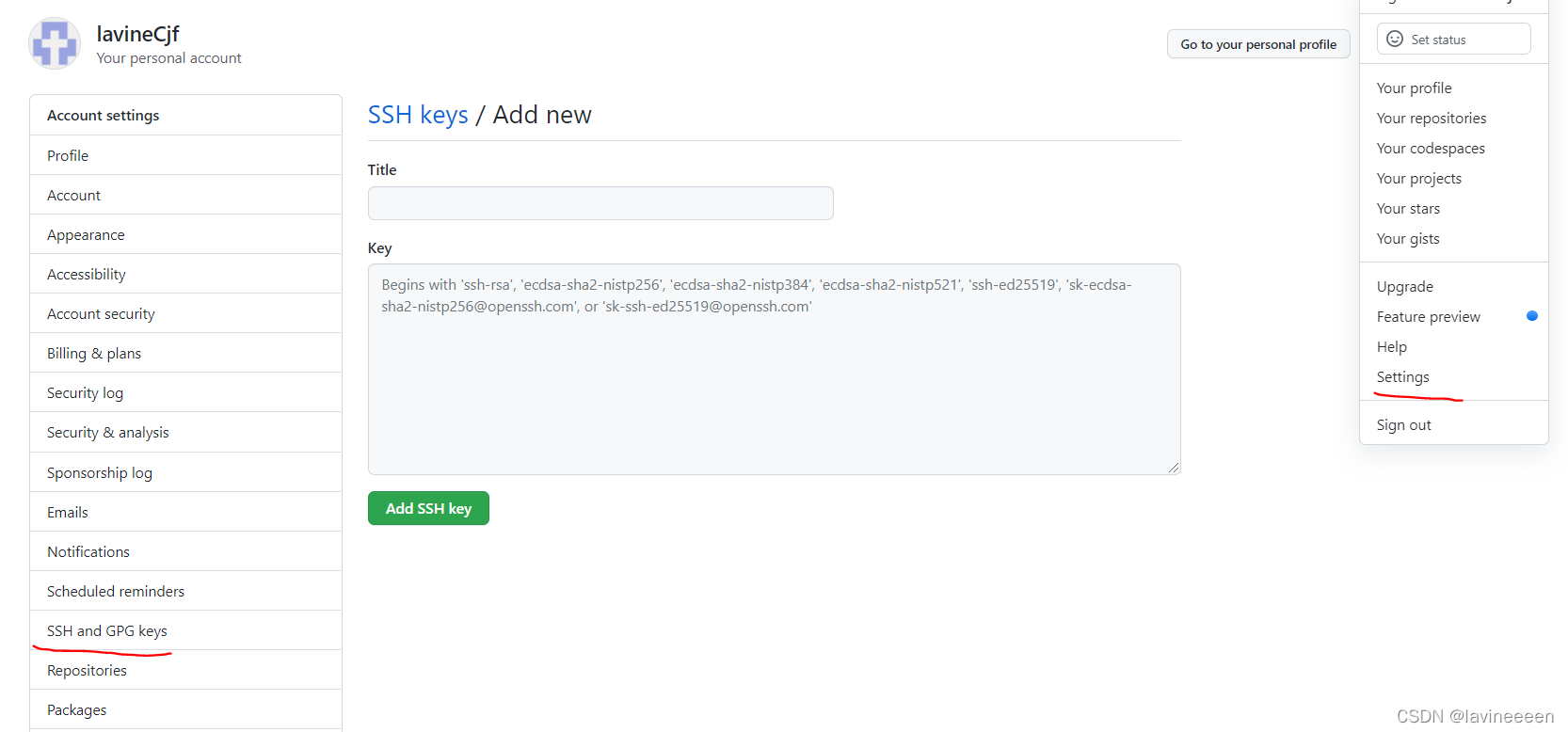This screenshot has height=732, width=1568.
Task: Select Security & analysis
Action: point(185,432)
